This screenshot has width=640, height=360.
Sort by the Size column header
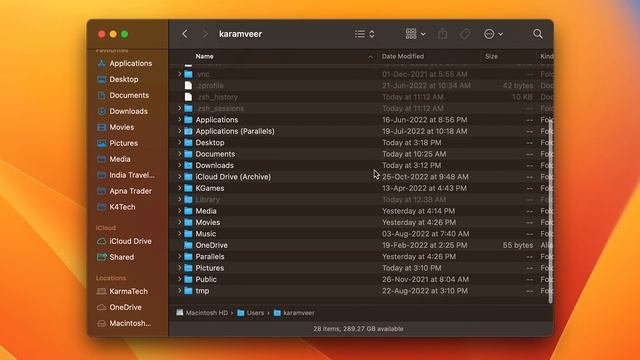click(x=491, y=56)
